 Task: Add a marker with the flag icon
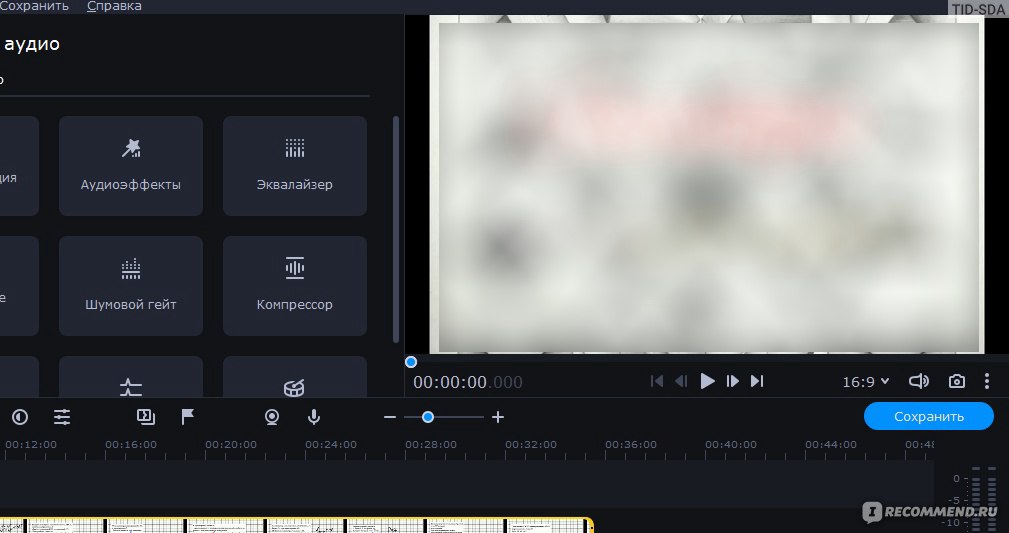(187, 417)
